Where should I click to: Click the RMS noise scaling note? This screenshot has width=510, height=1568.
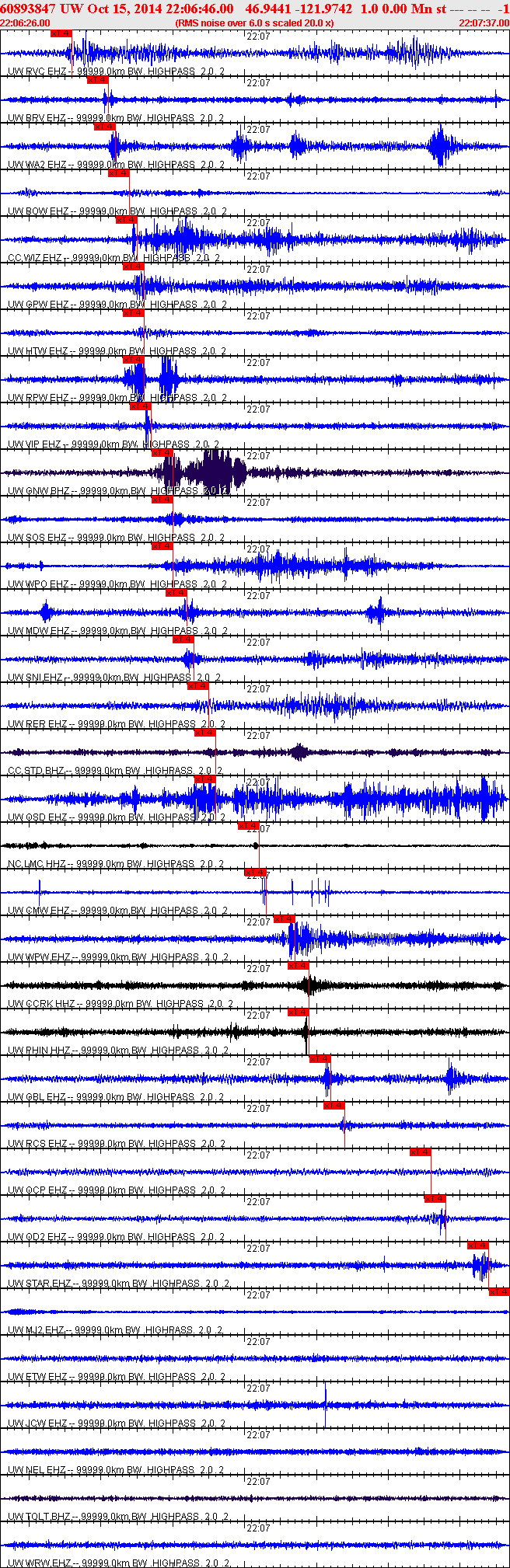point(255,23)
